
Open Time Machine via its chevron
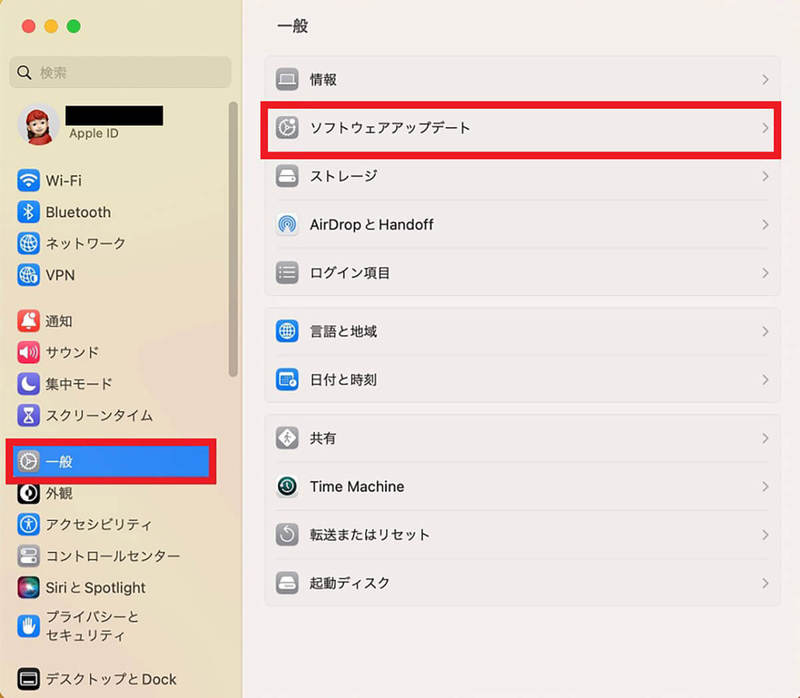click(x=765, y=486)
